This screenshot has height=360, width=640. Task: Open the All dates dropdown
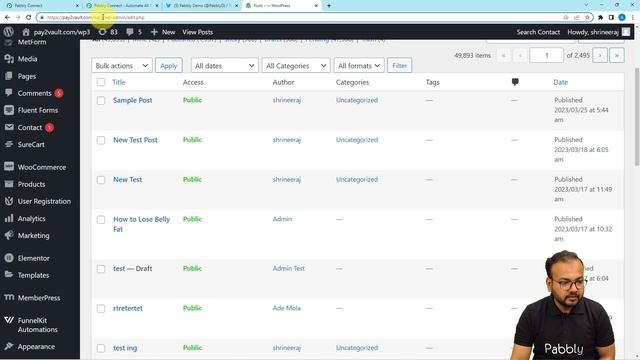point(224,65)
